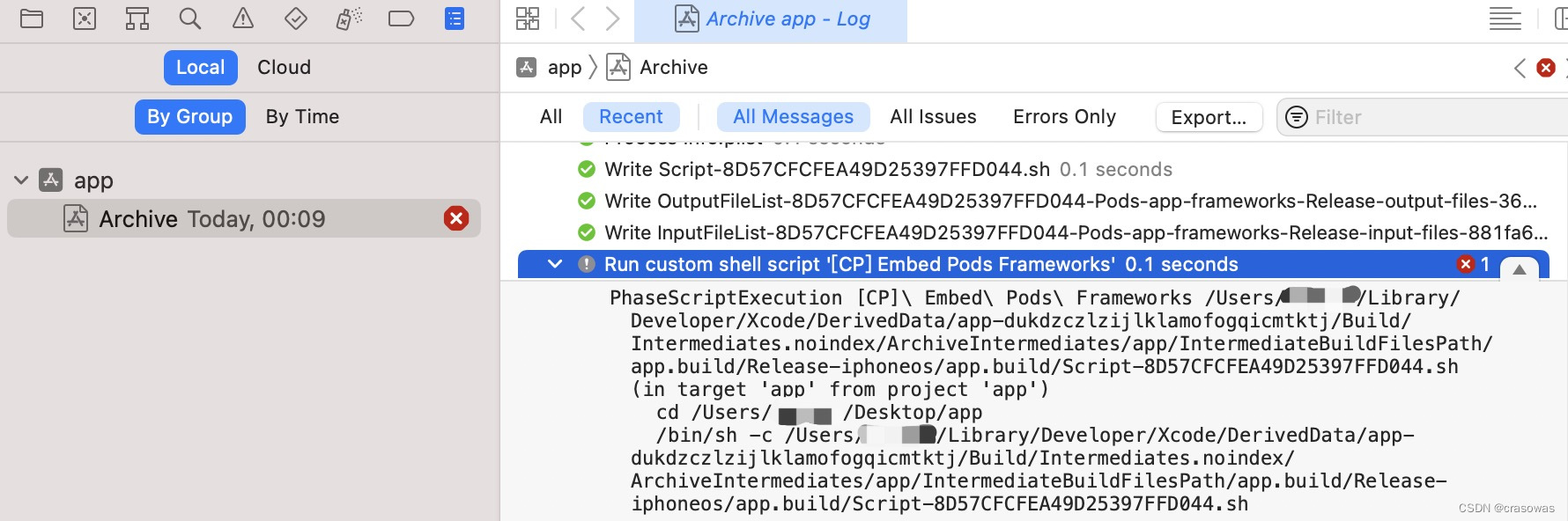Click the red error badge on Archive report
The width and height of the screenshot is (1568, 521).
pos(456,218)
